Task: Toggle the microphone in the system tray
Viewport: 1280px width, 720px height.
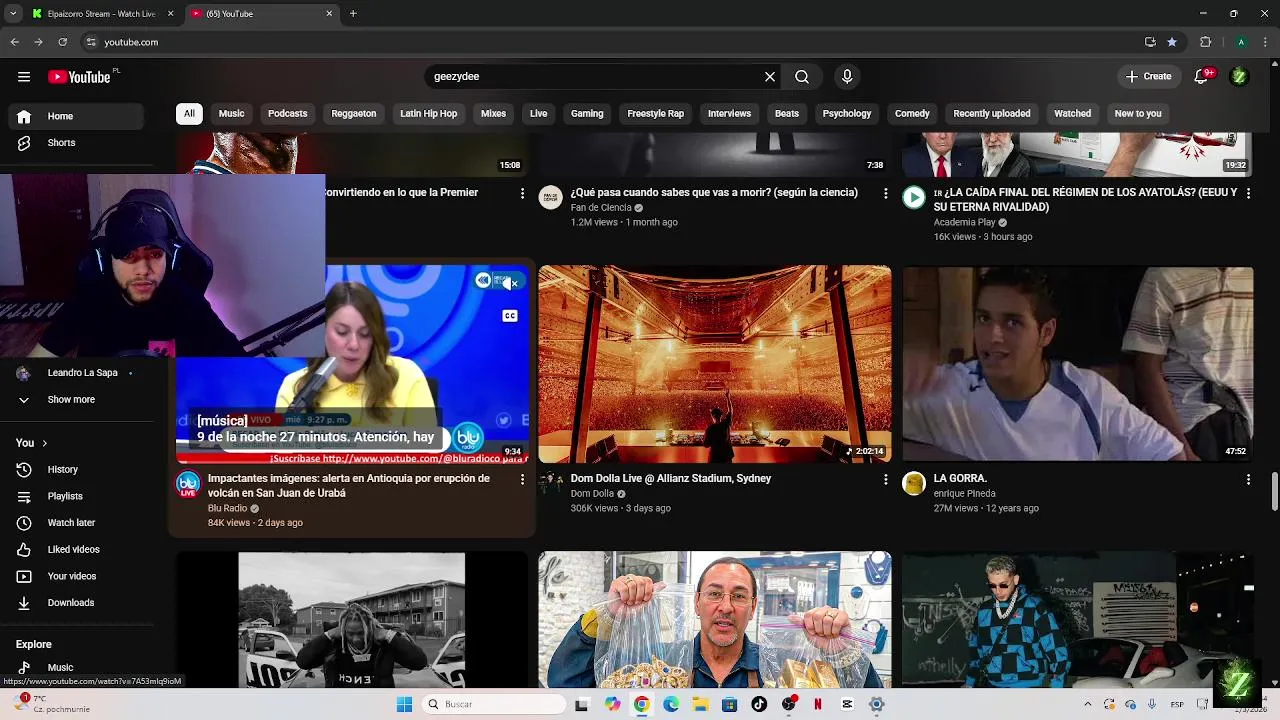Action: (1152, 704)
